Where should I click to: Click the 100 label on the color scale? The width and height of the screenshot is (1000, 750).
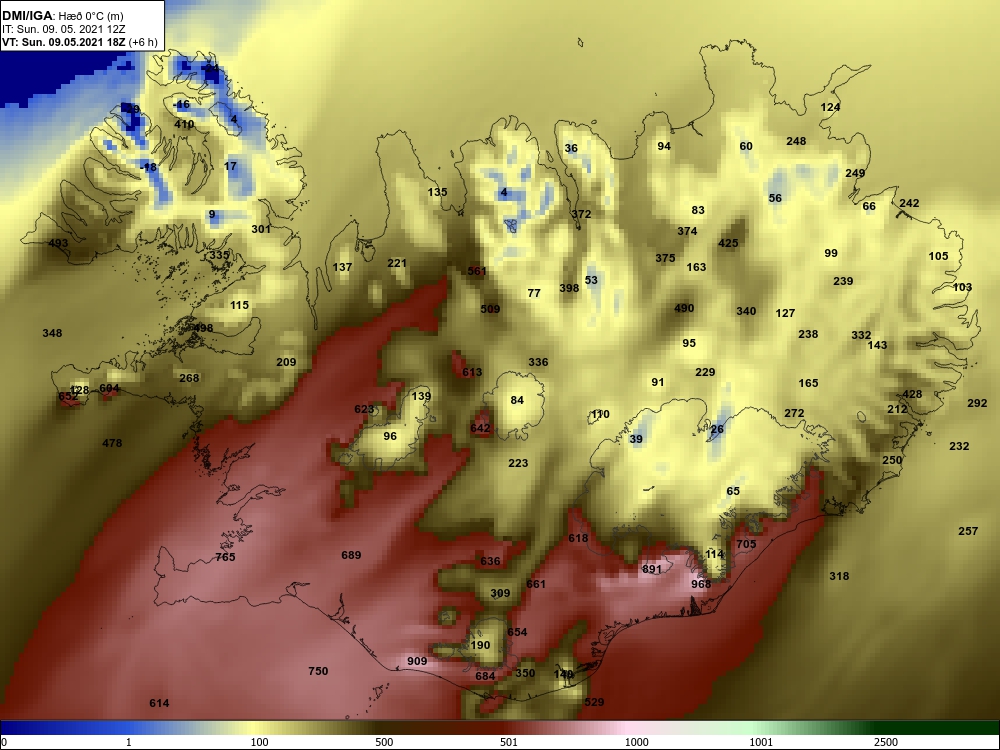[259, 742]
